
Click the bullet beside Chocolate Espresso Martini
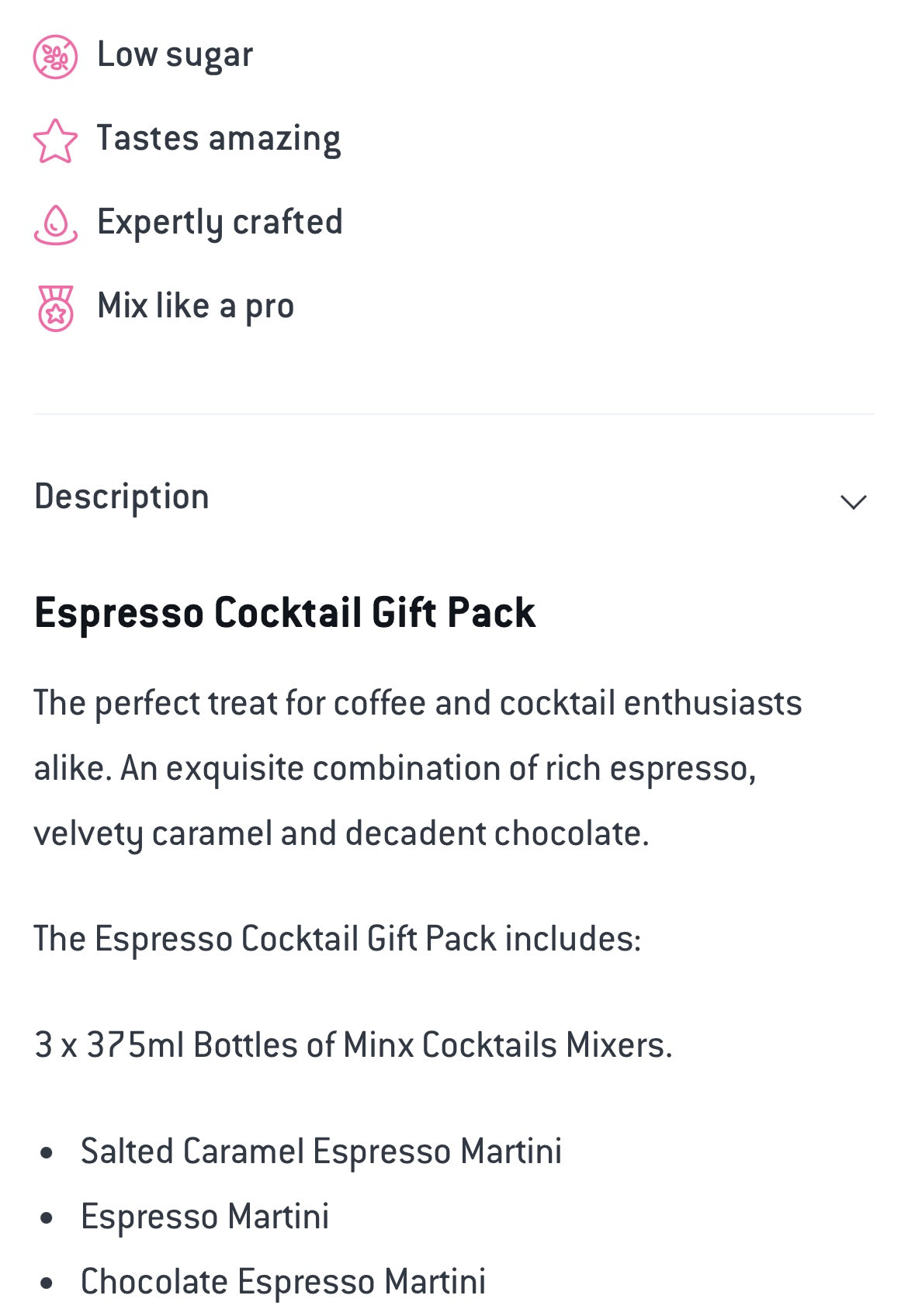pyautogui.click(x=47, y=1283)
